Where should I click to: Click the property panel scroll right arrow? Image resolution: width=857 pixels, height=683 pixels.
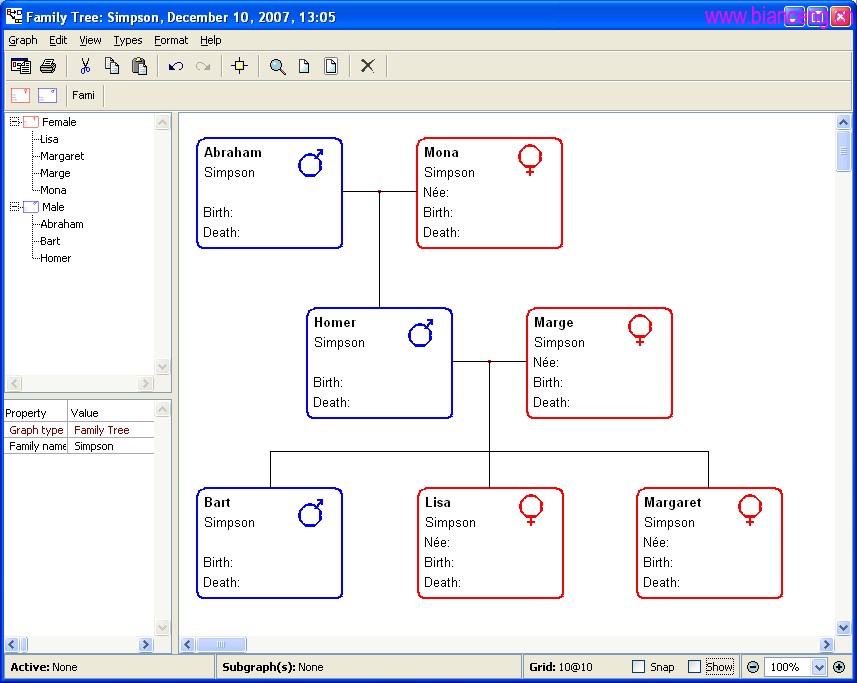coord(145,644)
